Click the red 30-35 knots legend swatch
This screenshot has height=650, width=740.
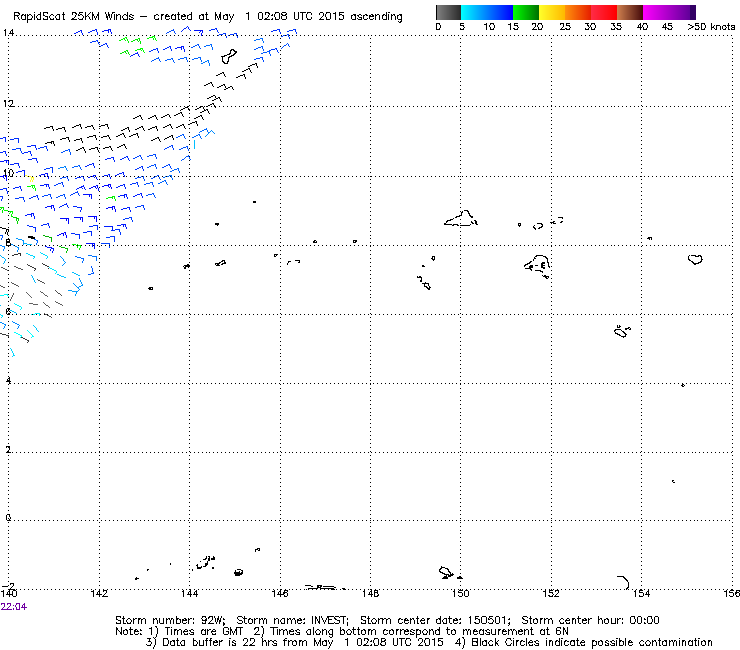pyautogui.click(x=604, y=12)
